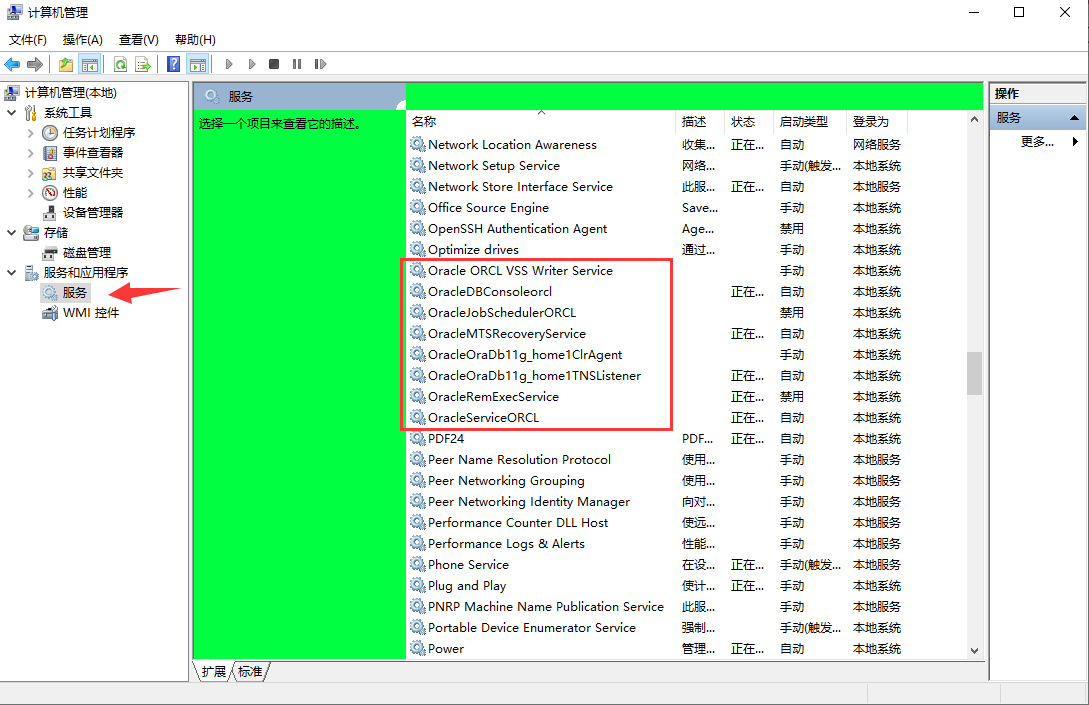This screenshot has width=1089, height=705.
Task: Go back with the blue left arrow toolbar icon
Action: (x=12, y=65)
